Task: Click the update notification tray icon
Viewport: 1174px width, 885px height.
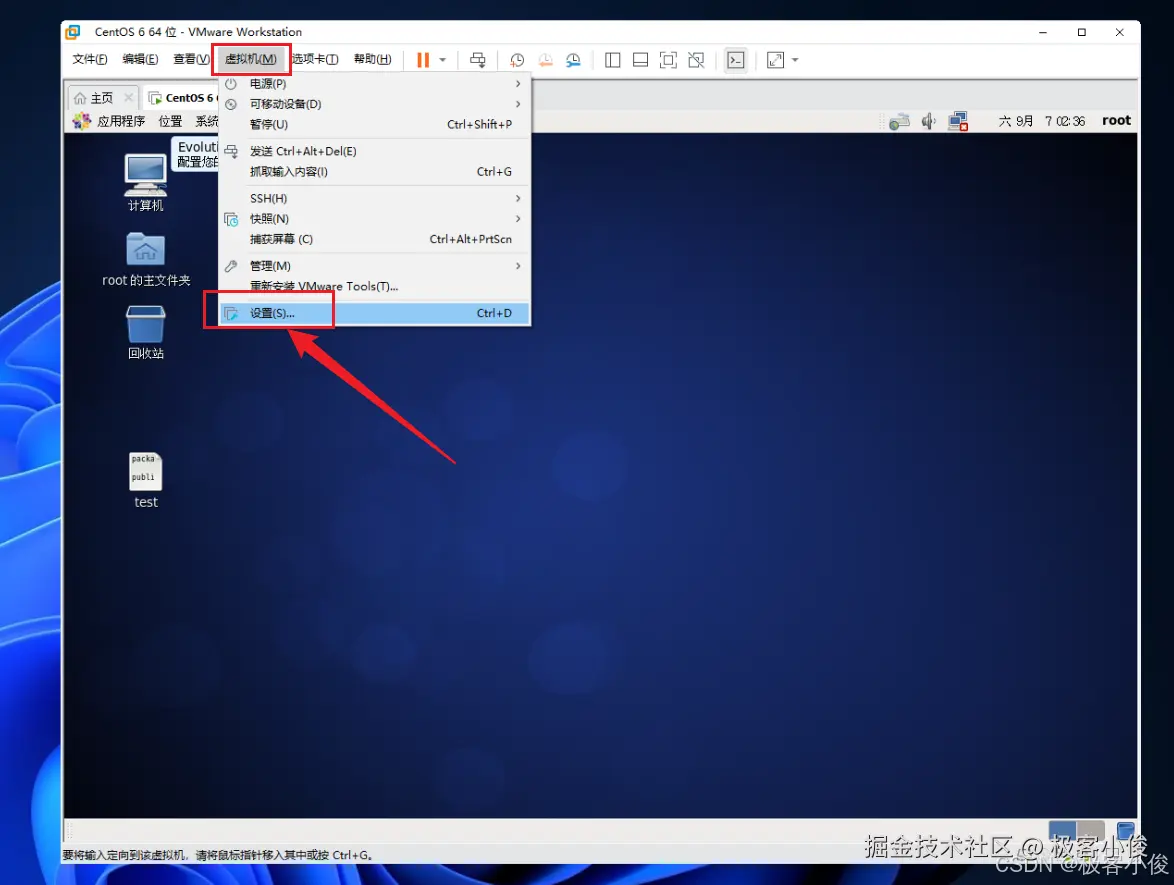Action: (899, 121)
